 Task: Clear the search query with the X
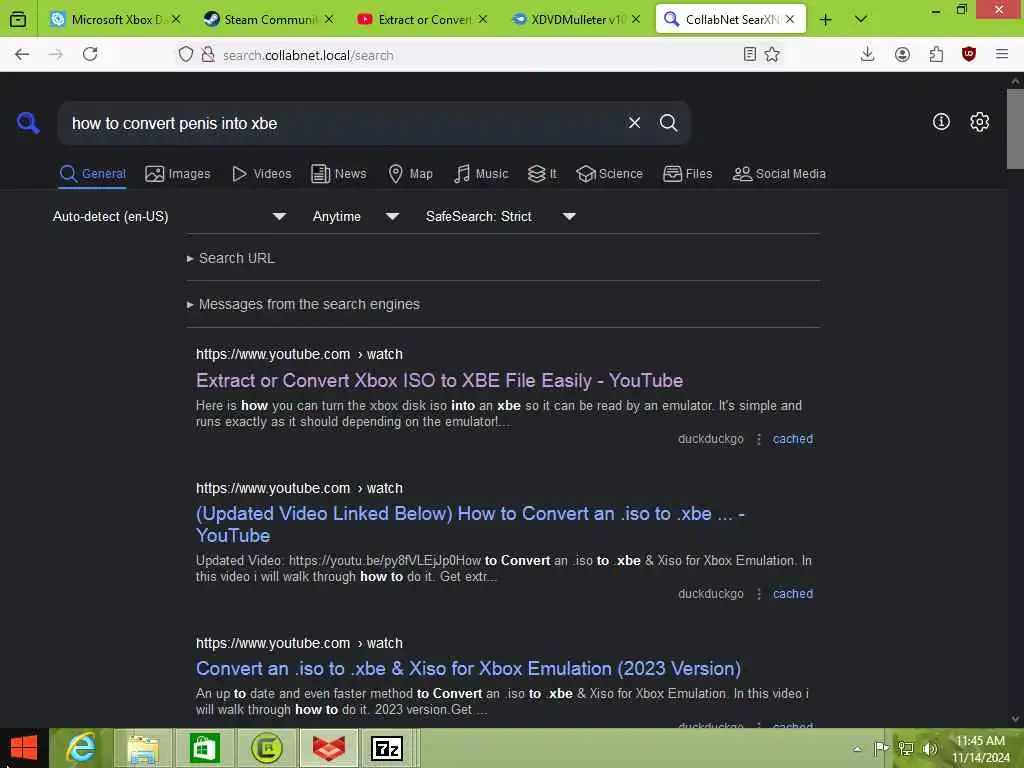(634, 122)
